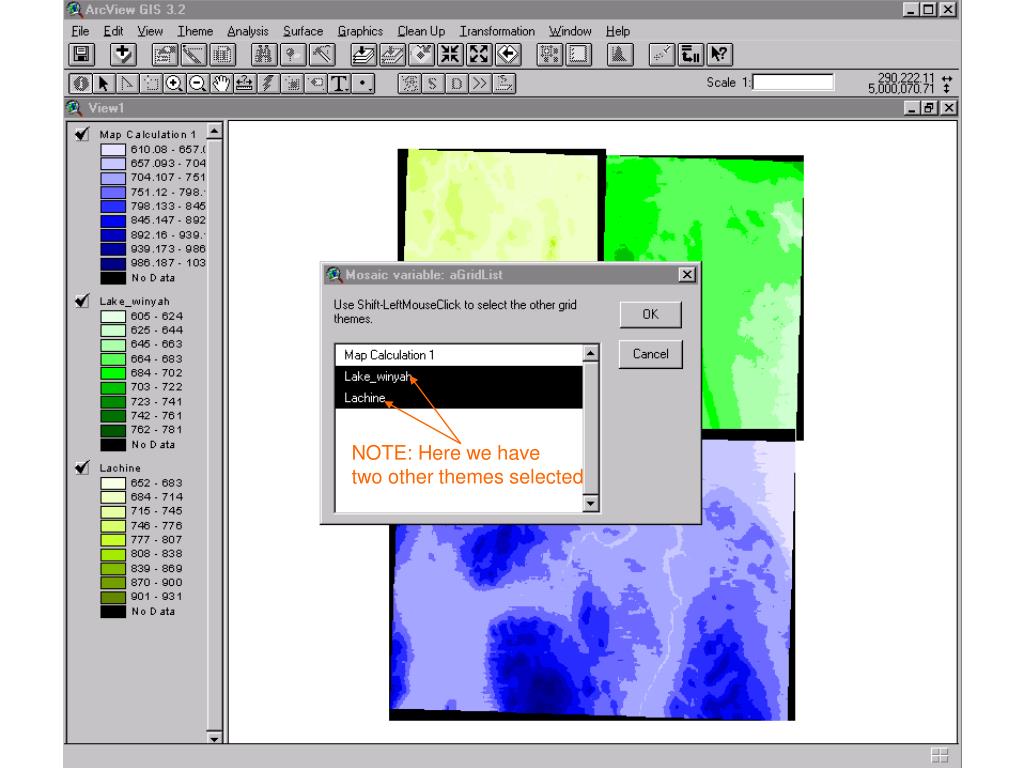Viewport: 1024px width, 768px height.
Task: Click the 610.08 - 657 legend swatch
Action: pos(113,150)
